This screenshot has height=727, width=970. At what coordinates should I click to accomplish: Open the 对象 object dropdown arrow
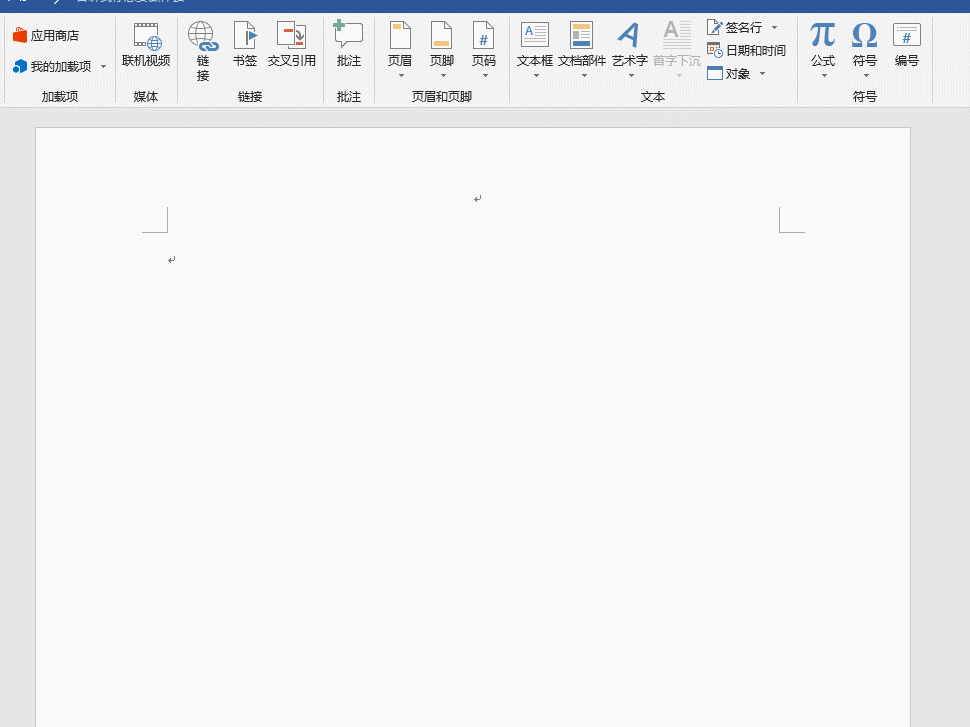pyautogui.click(x=762, y=74)
